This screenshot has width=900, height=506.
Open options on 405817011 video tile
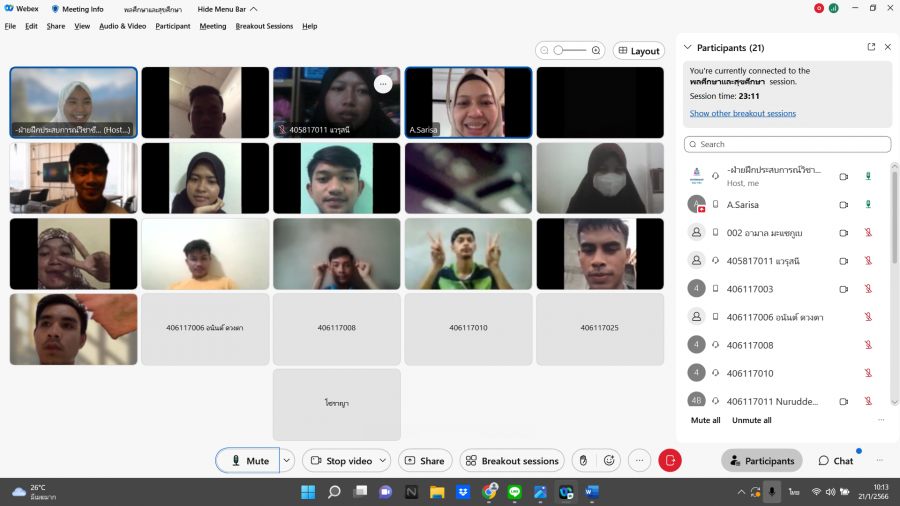(x=383, y=84)
